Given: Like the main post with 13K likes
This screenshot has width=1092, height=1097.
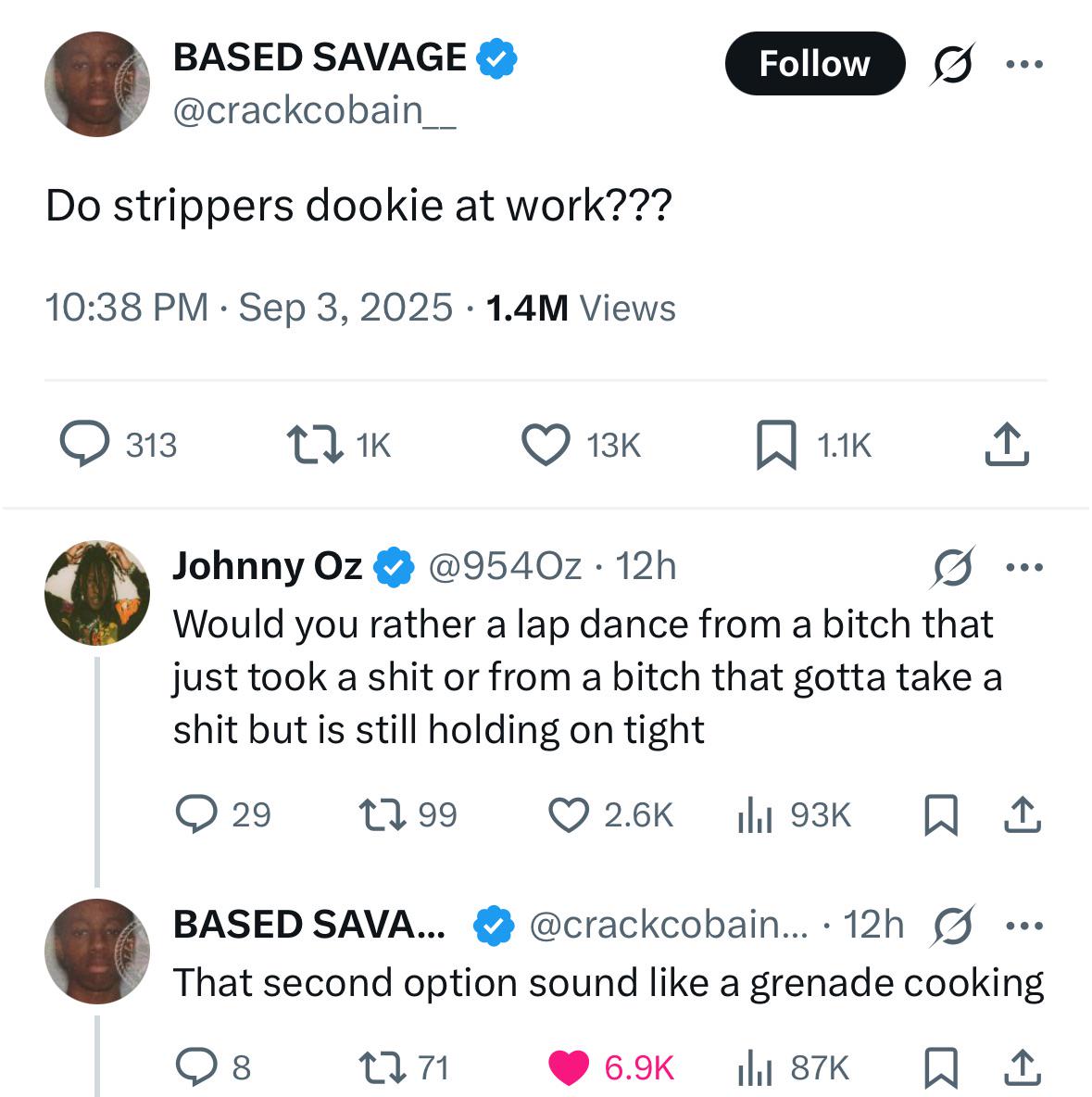Looking at the screenshot, I should pos(546,445).
